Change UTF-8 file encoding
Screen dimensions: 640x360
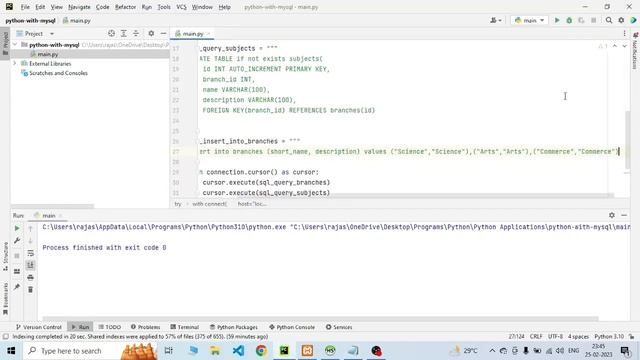(555, 337)
